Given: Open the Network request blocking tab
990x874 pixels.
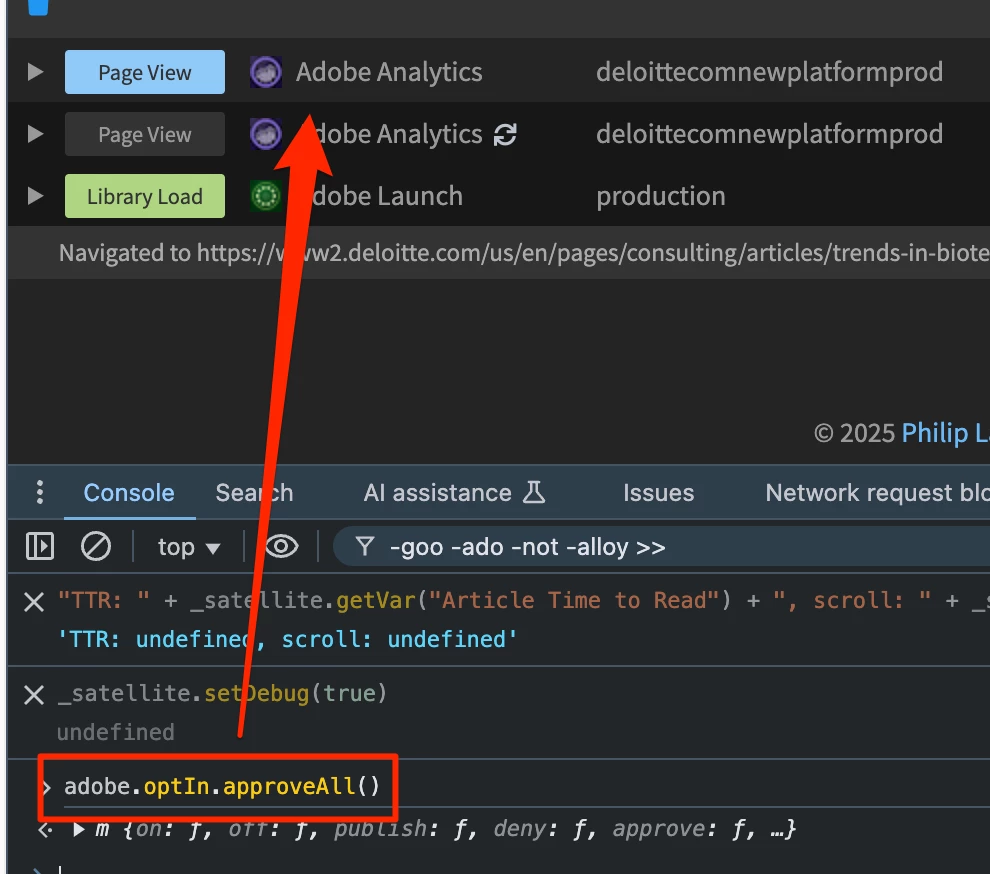Looking at the screenshot, I should click(x=878, y=493).
